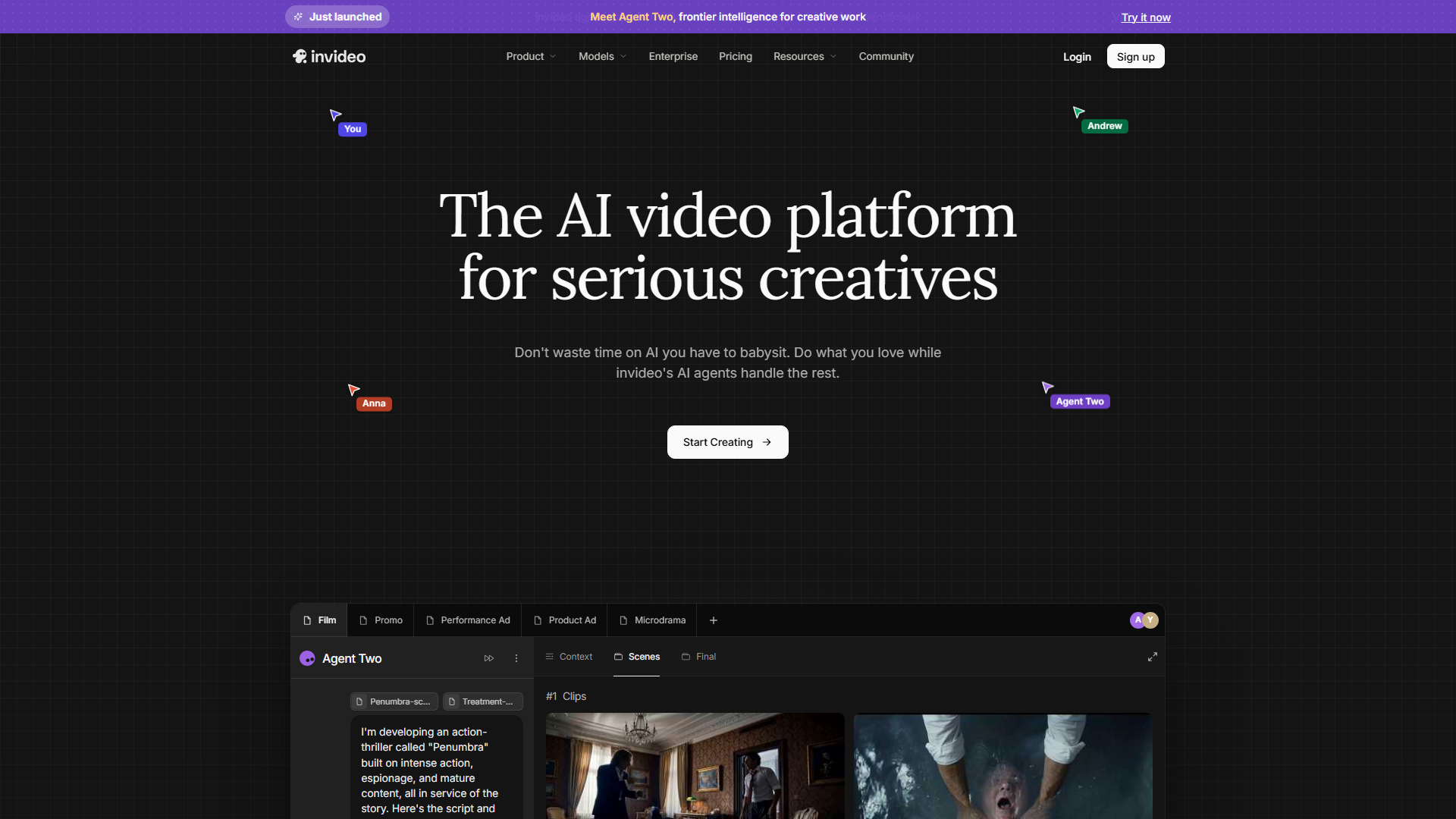The image size is (1456, 819).
Task: Expand the Resources dropdown chevron
Action: [833, 57]
